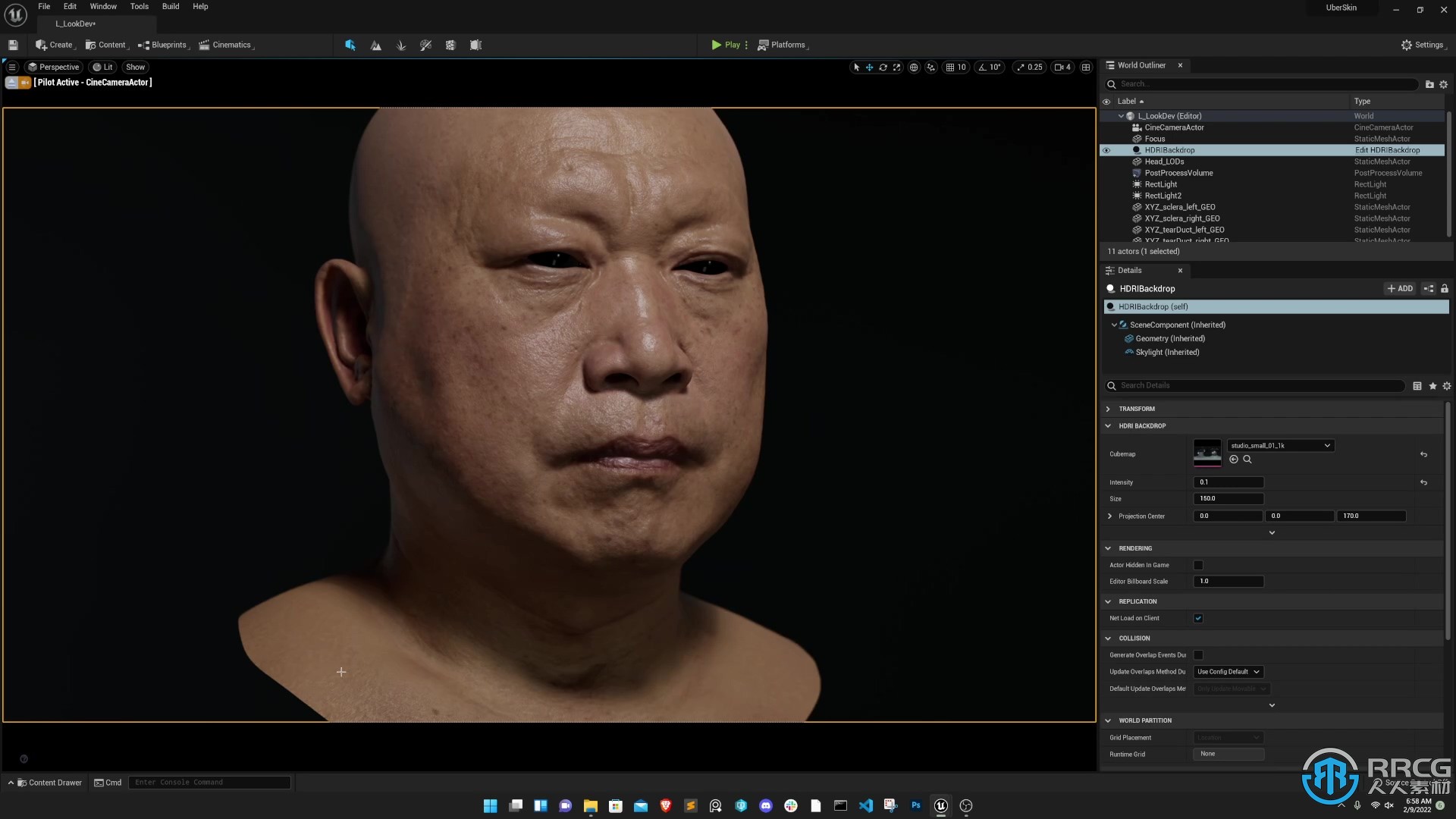Open viewport layout maximize icon
Image resolution: width=1456 pixels, height=819 pixels.
[x=1086, y=67]
